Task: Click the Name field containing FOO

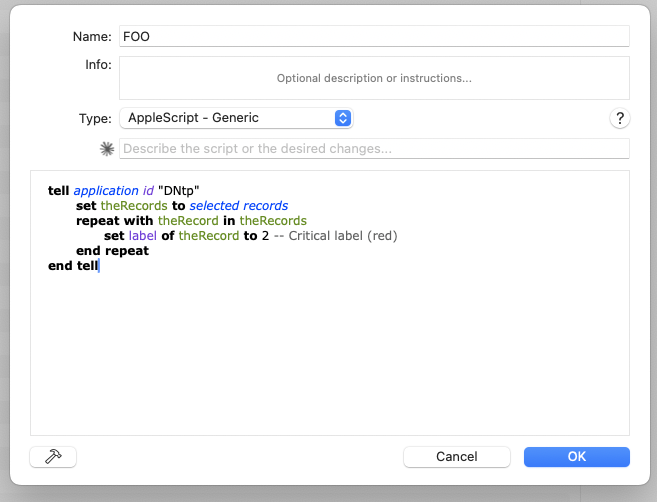Action: [373, 36]
